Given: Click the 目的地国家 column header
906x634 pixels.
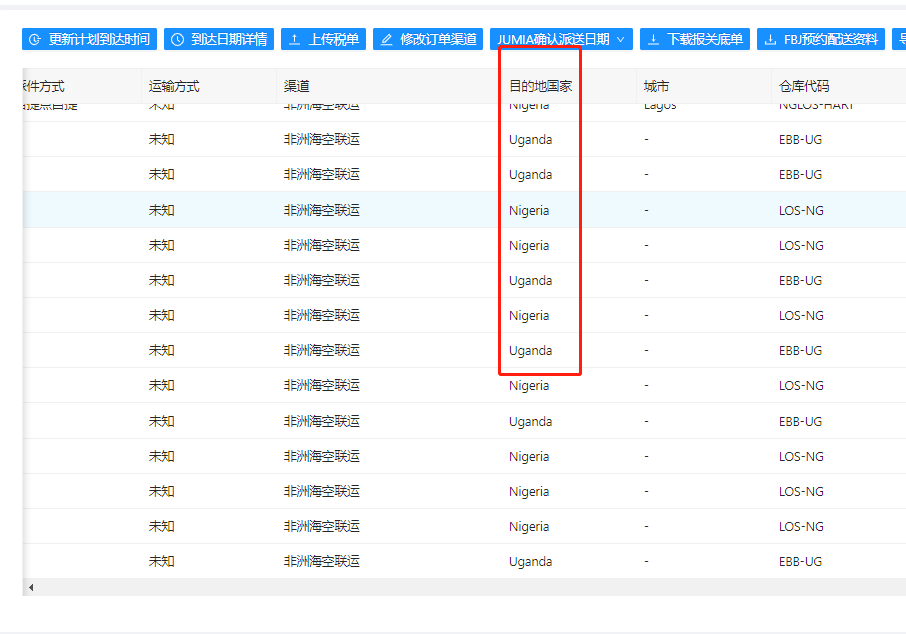Looking at the screenshot, I should point(540,87).
